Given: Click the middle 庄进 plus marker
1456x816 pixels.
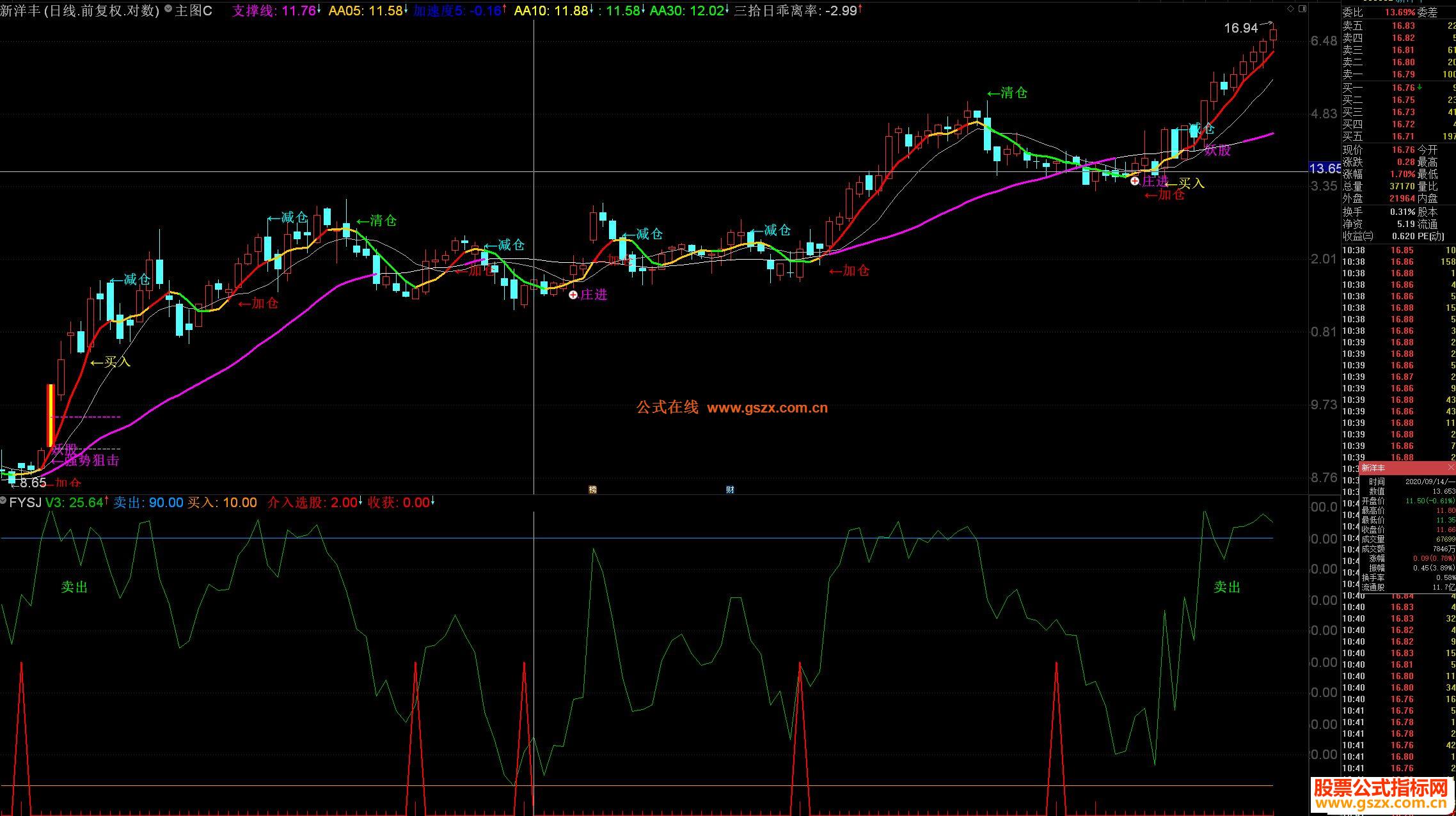Looking at the screenshot, I should click(x=573, y=295).
